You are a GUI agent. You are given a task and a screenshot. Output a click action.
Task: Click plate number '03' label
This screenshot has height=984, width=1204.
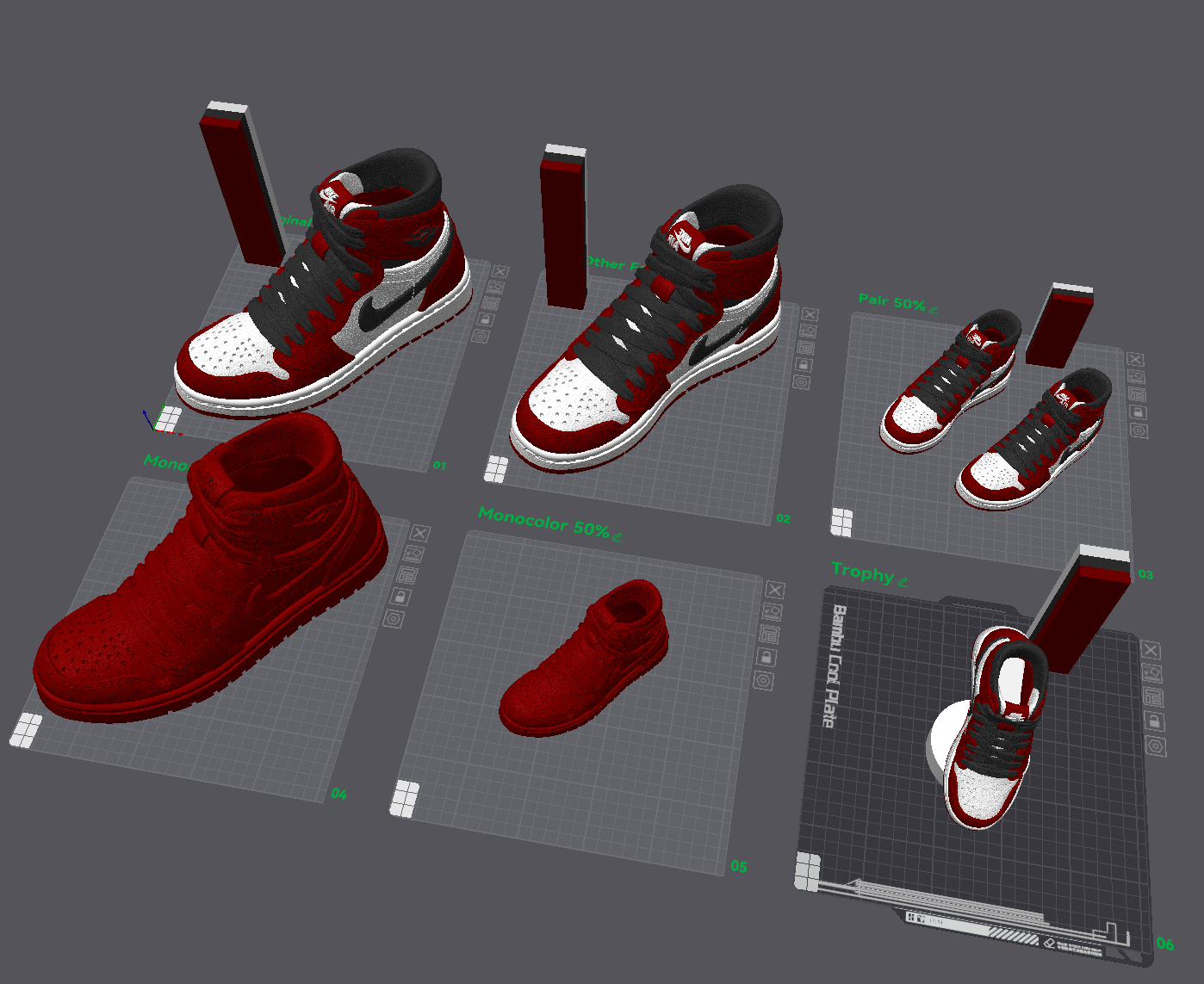click(x=1145, y=574)
